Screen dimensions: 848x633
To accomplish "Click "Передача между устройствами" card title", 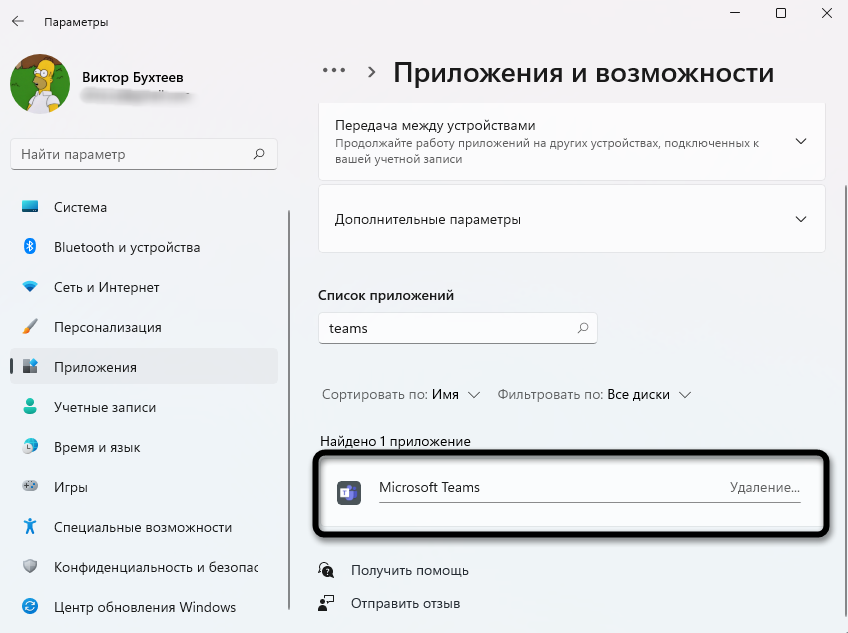I will click(x=435, y=126).
